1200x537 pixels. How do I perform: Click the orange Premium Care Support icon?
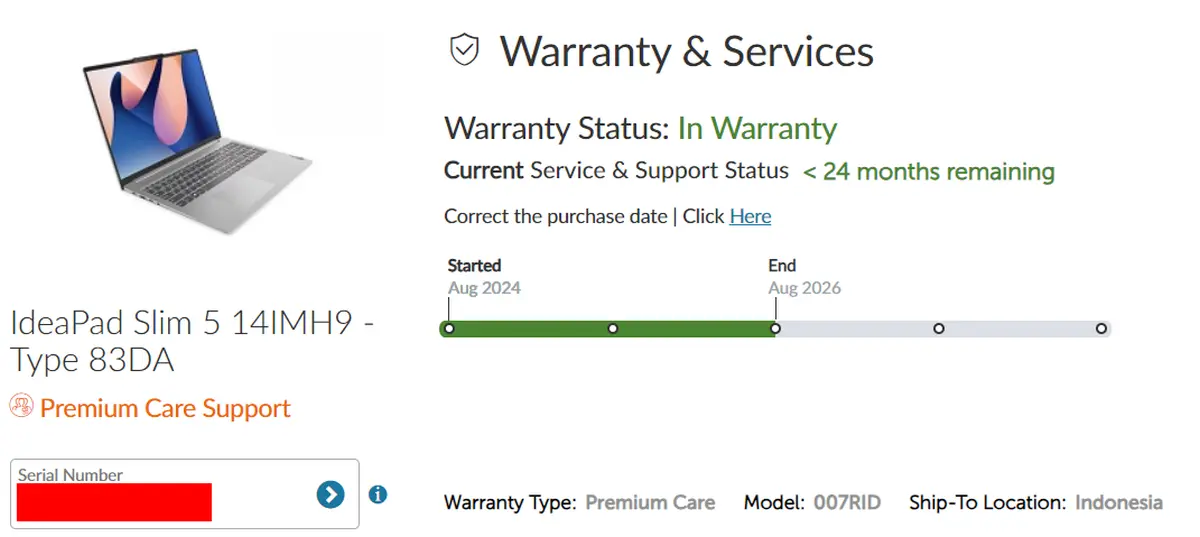tap(21, 407)
